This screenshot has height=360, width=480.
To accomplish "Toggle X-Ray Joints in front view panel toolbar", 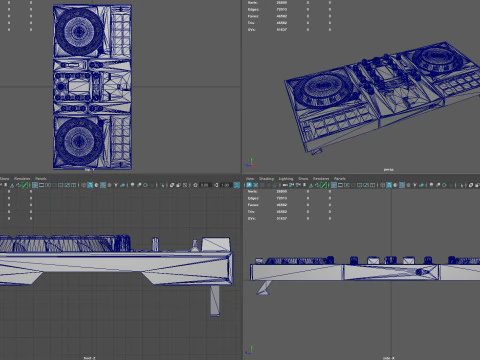I will [x=185, y=185].
